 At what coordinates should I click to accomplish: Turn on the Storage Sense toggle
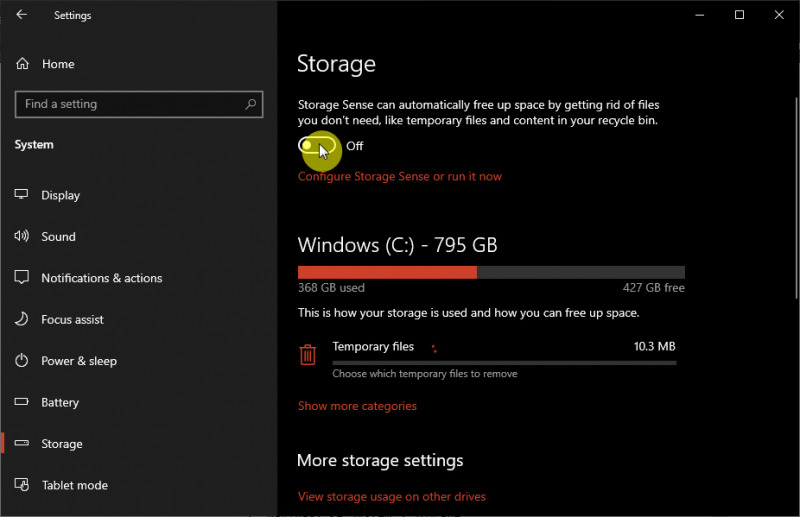point(317,146)
